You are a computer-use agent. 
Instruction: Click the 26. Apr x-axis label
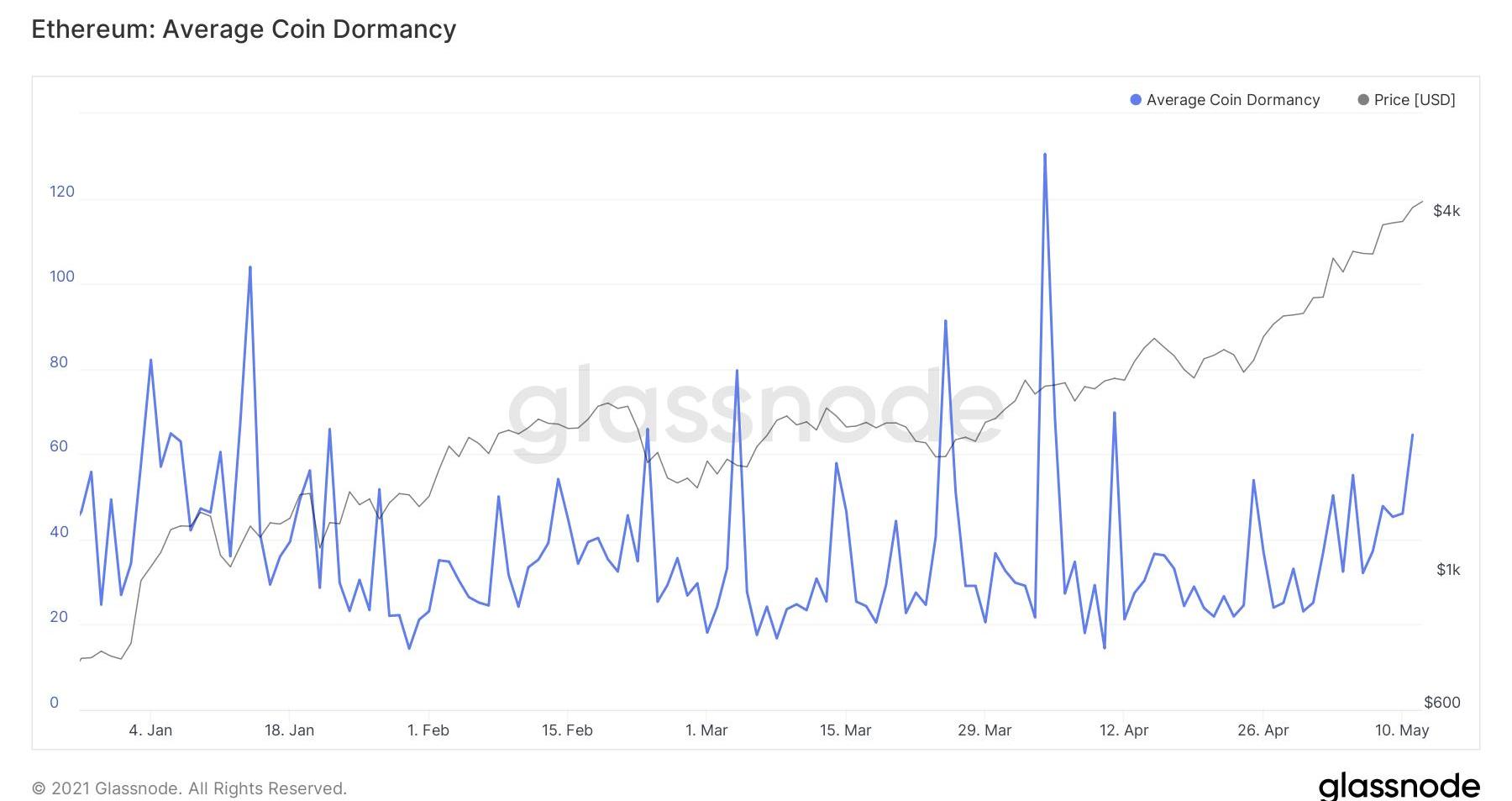(1263, 730)
